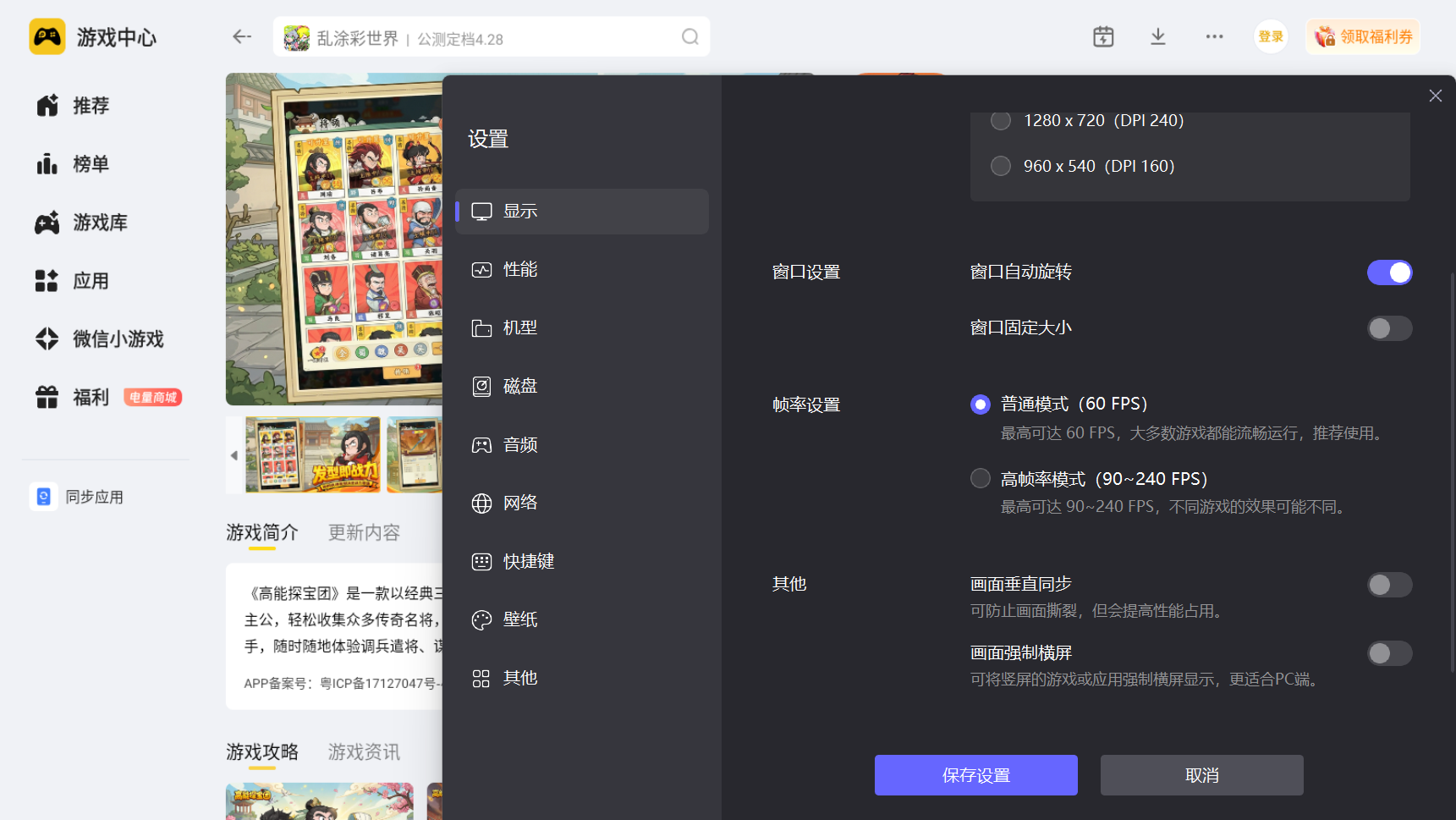Screen dimensions: 1456x820
Task: Enable the 窗口固定大小 toggle
Action: point(1389,328)
